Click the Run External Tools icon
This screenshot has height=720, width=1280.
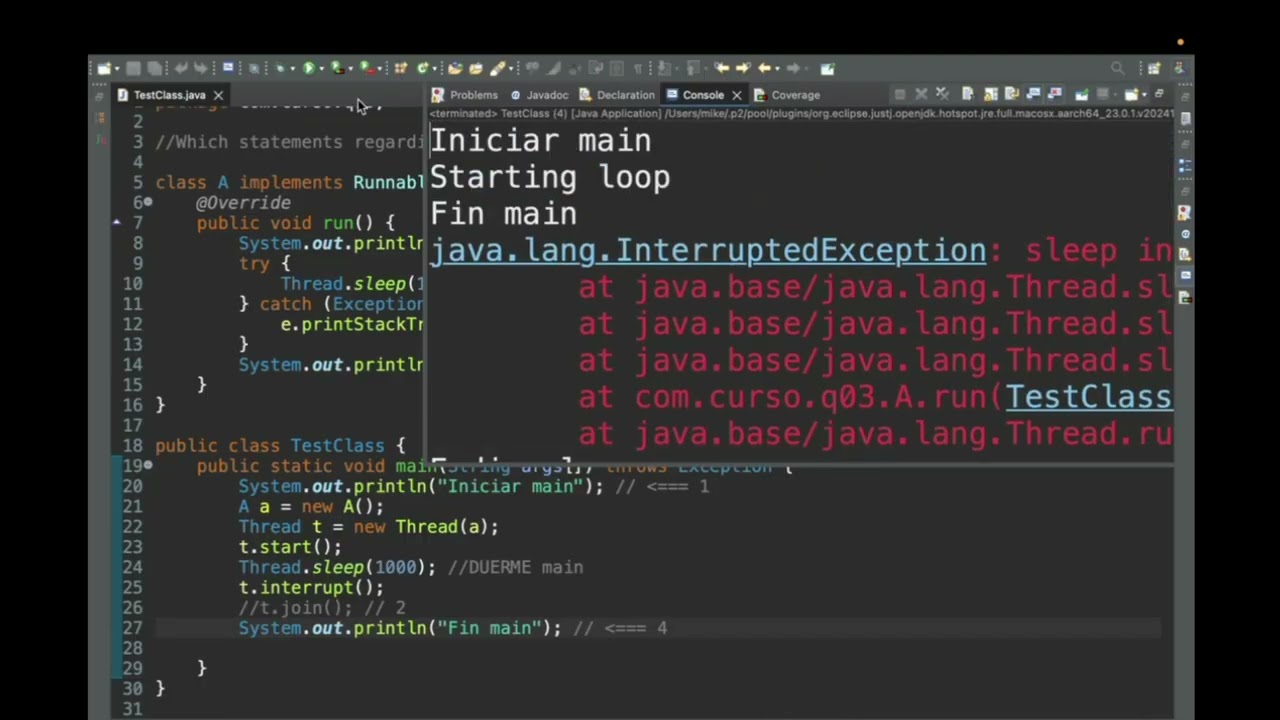tap(367, 69)
